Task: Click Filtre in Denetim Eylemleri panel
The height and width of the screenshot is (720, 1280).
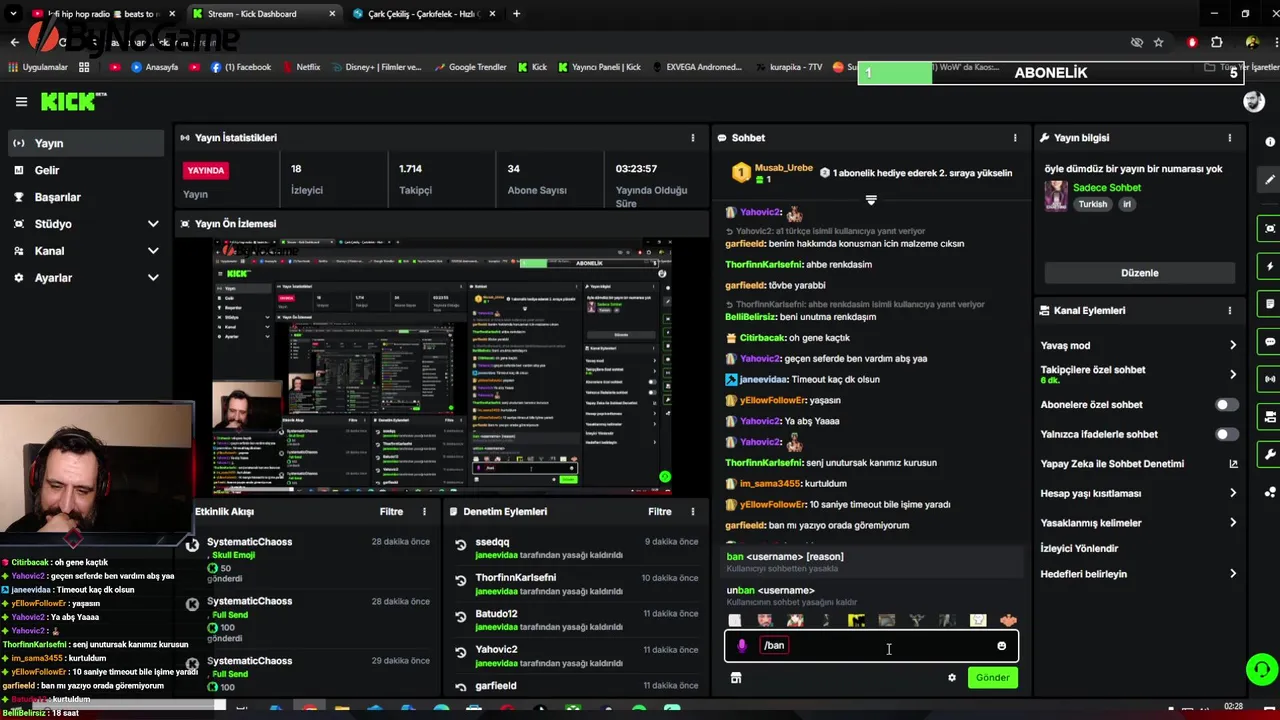Action: click(660, 511)
